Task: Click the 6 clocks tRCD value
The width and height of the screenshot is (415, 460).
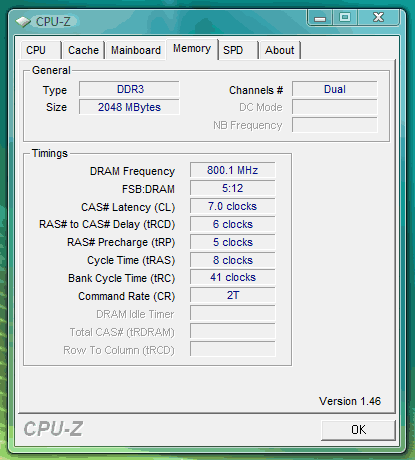Action: pos(233,224)
